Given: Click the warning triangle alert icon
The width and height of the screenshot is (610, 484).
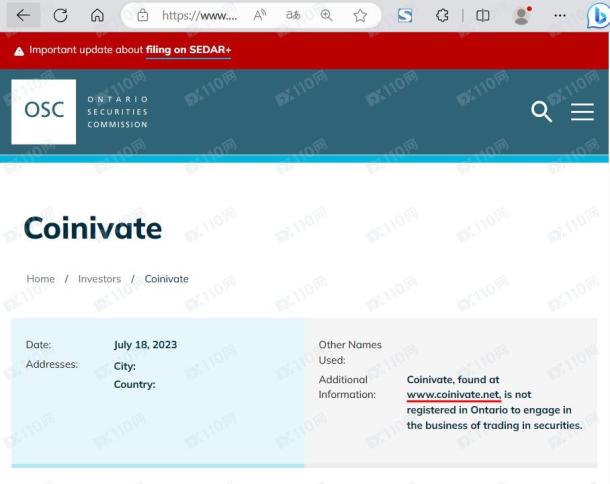Looking at the screenshot, I should 19,51.
